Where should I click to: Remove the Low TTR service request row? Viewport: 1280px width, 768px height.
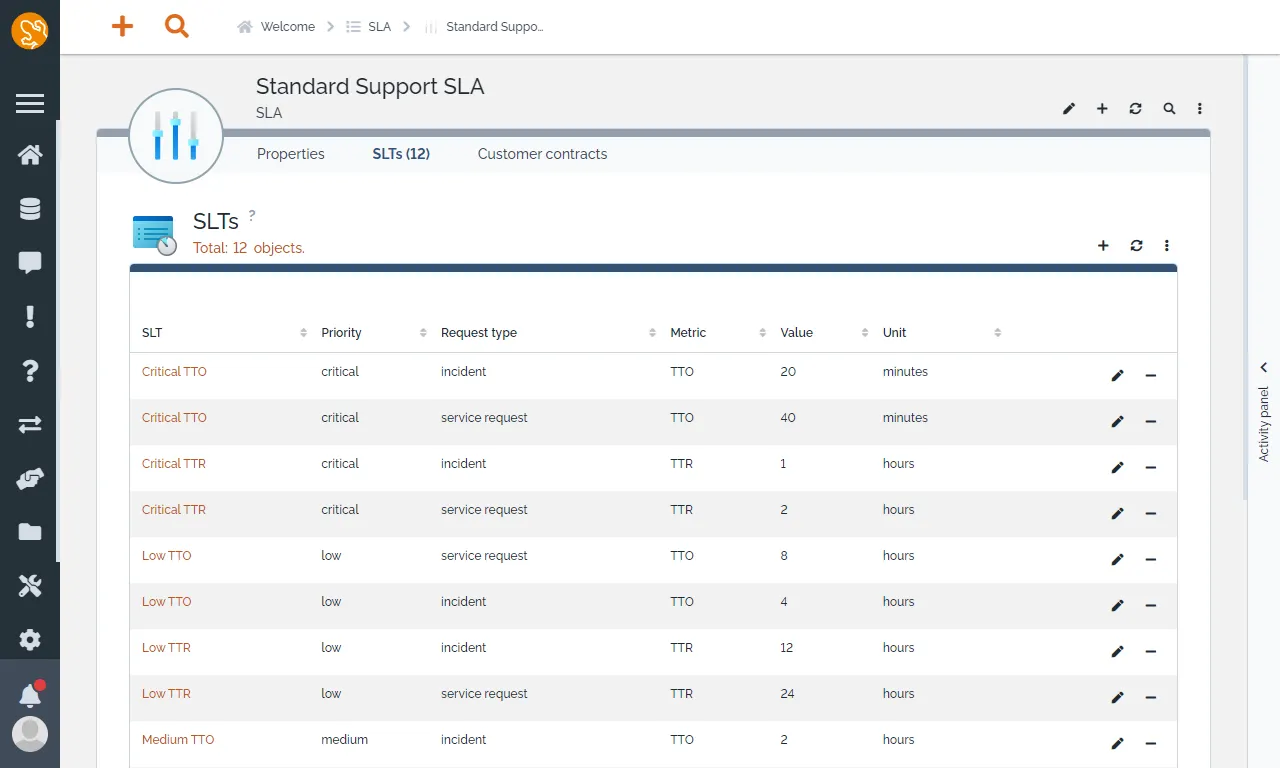click(x=1151, y=698)
